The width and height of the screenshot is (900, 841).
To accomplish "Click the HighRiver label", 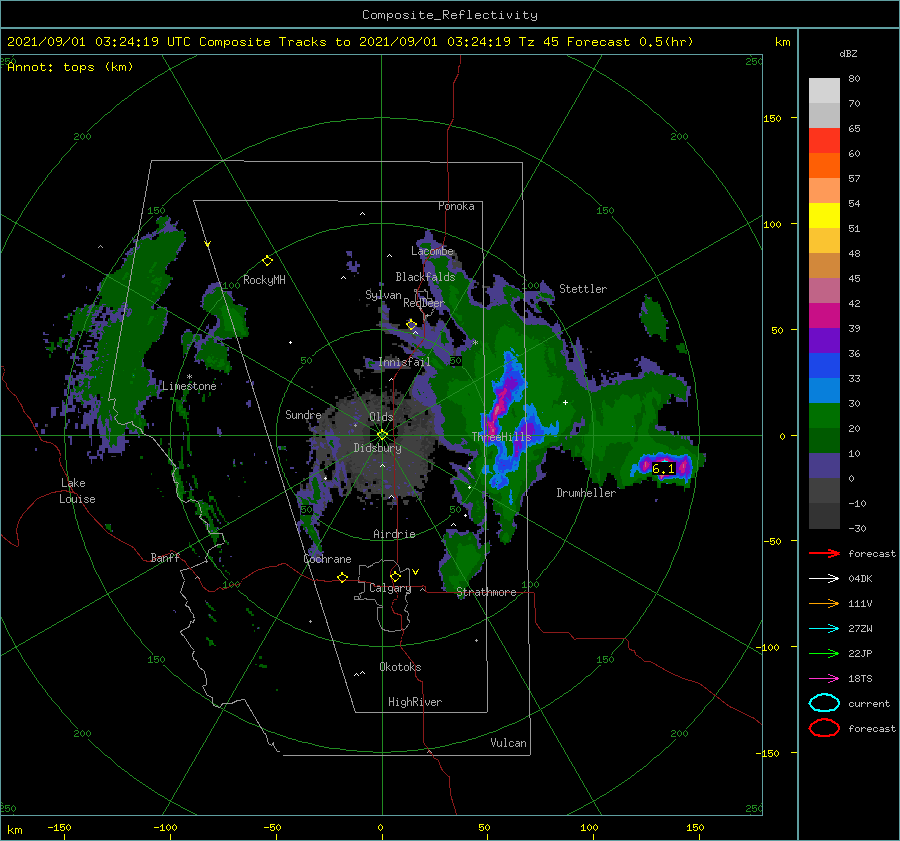I will tap(415, 702).
